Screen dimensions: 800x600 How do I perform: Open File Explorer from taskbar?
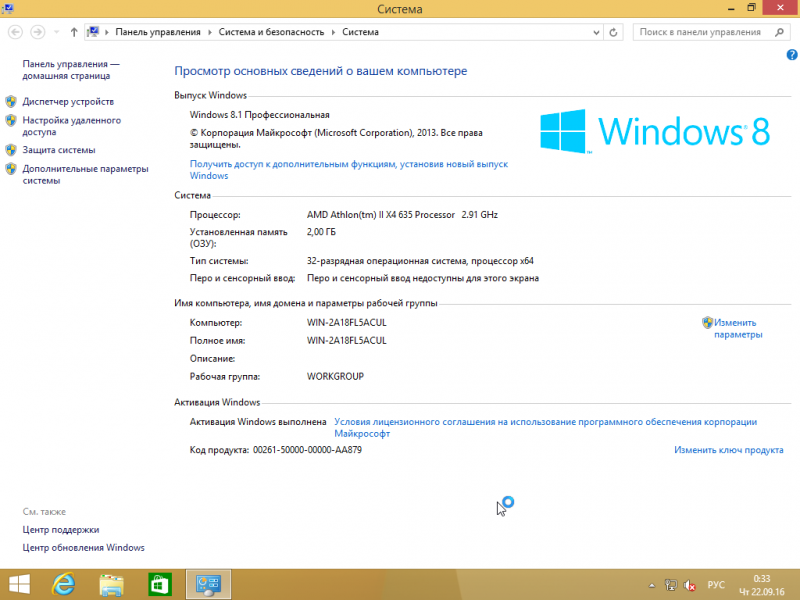(111, 585)
